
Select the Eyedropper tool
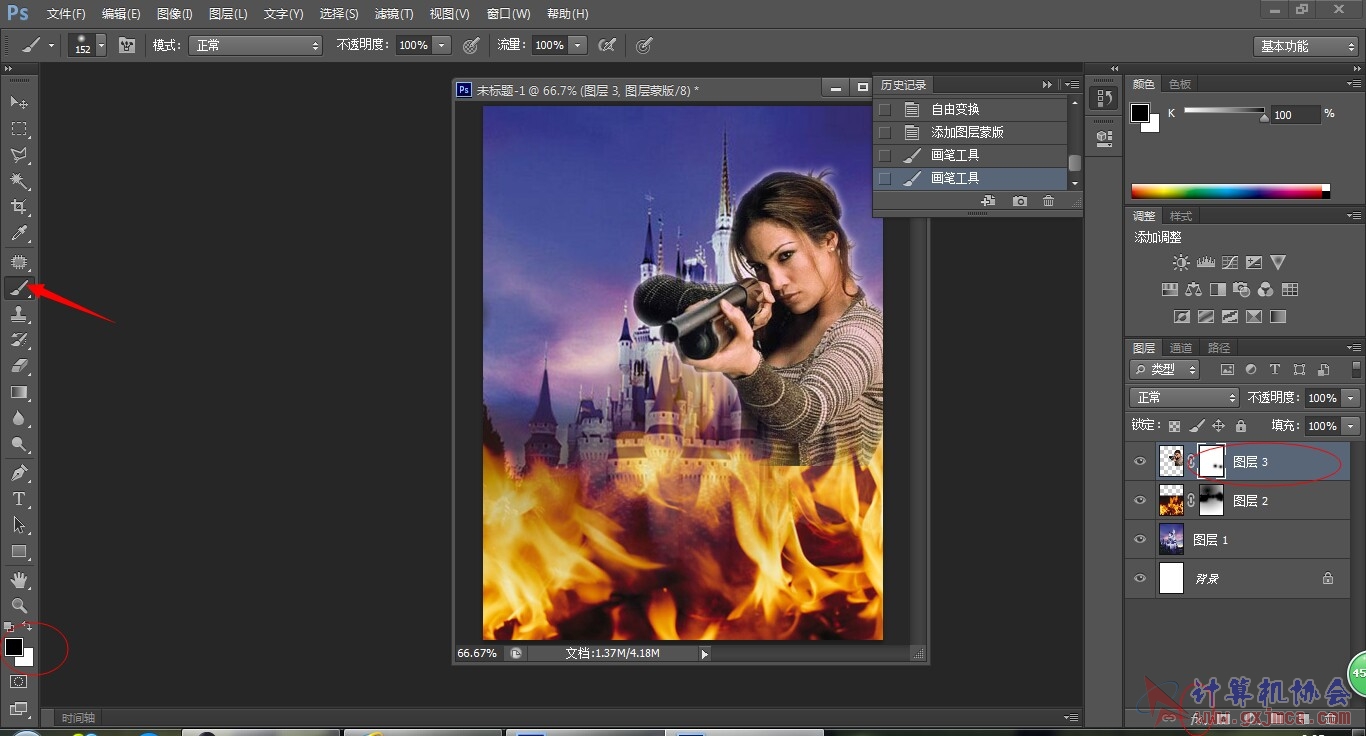tap(19, 234)
